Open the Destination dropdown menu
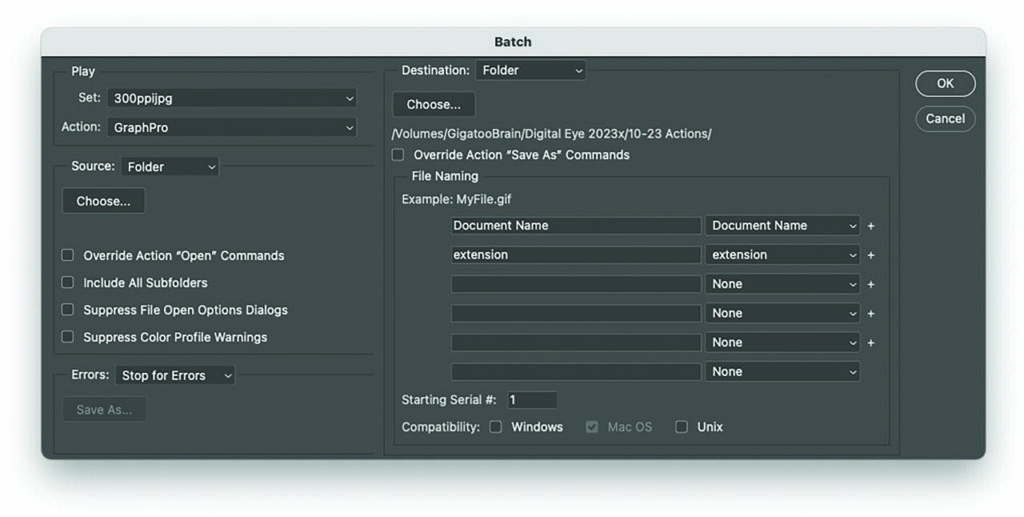 point(529,70)
